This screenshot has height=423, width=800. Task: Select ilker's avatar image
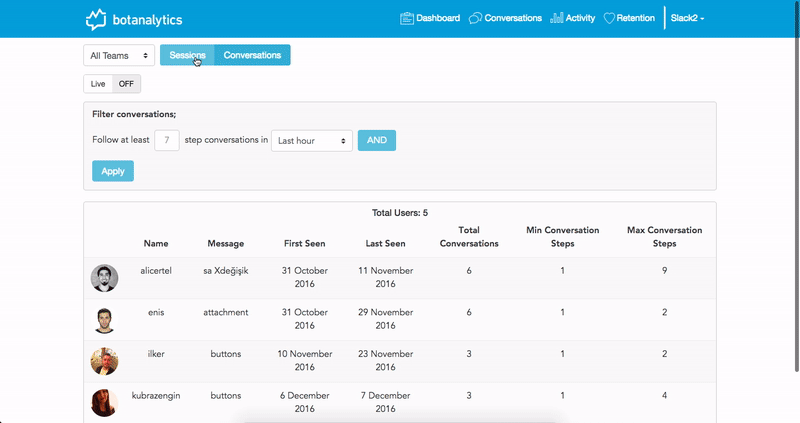105,361
